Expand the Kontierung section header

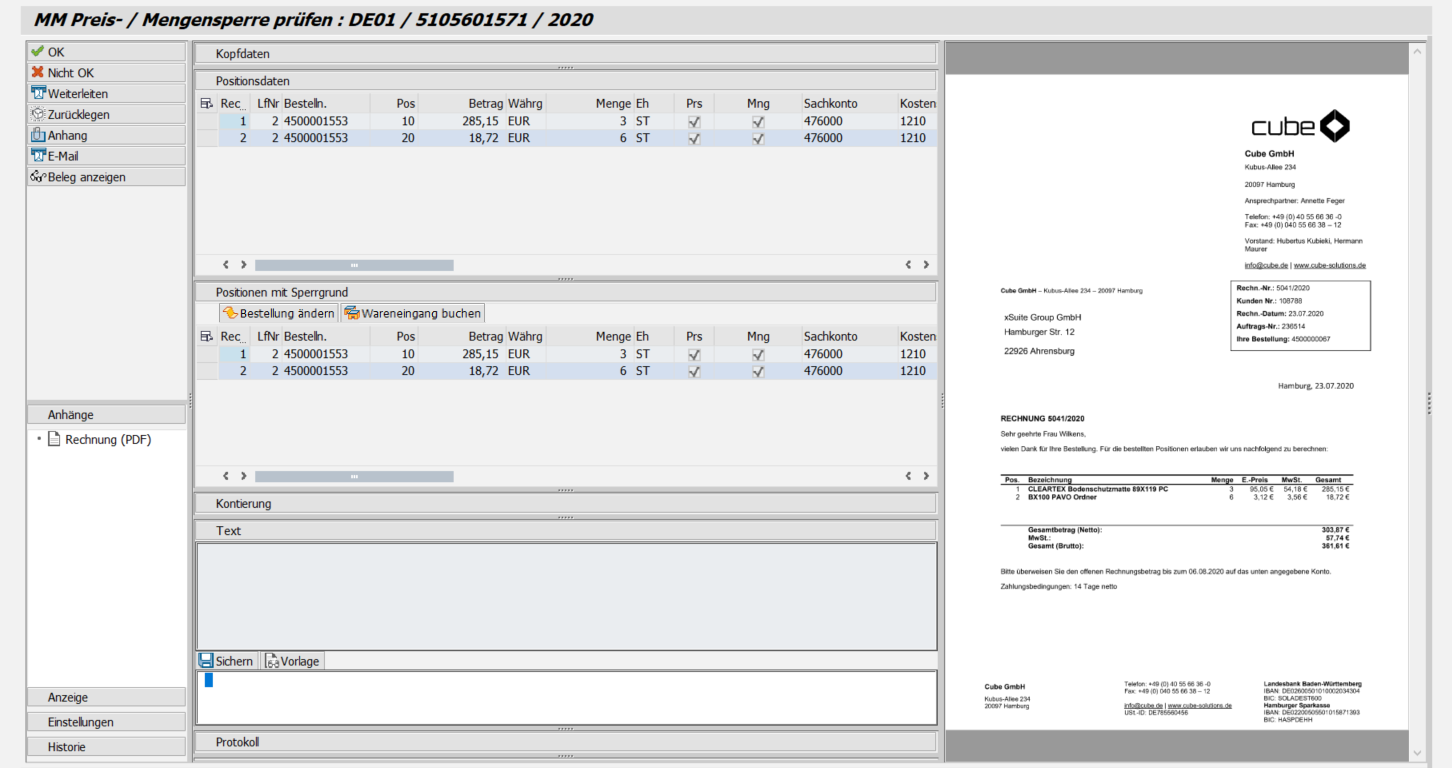point(243,504)
